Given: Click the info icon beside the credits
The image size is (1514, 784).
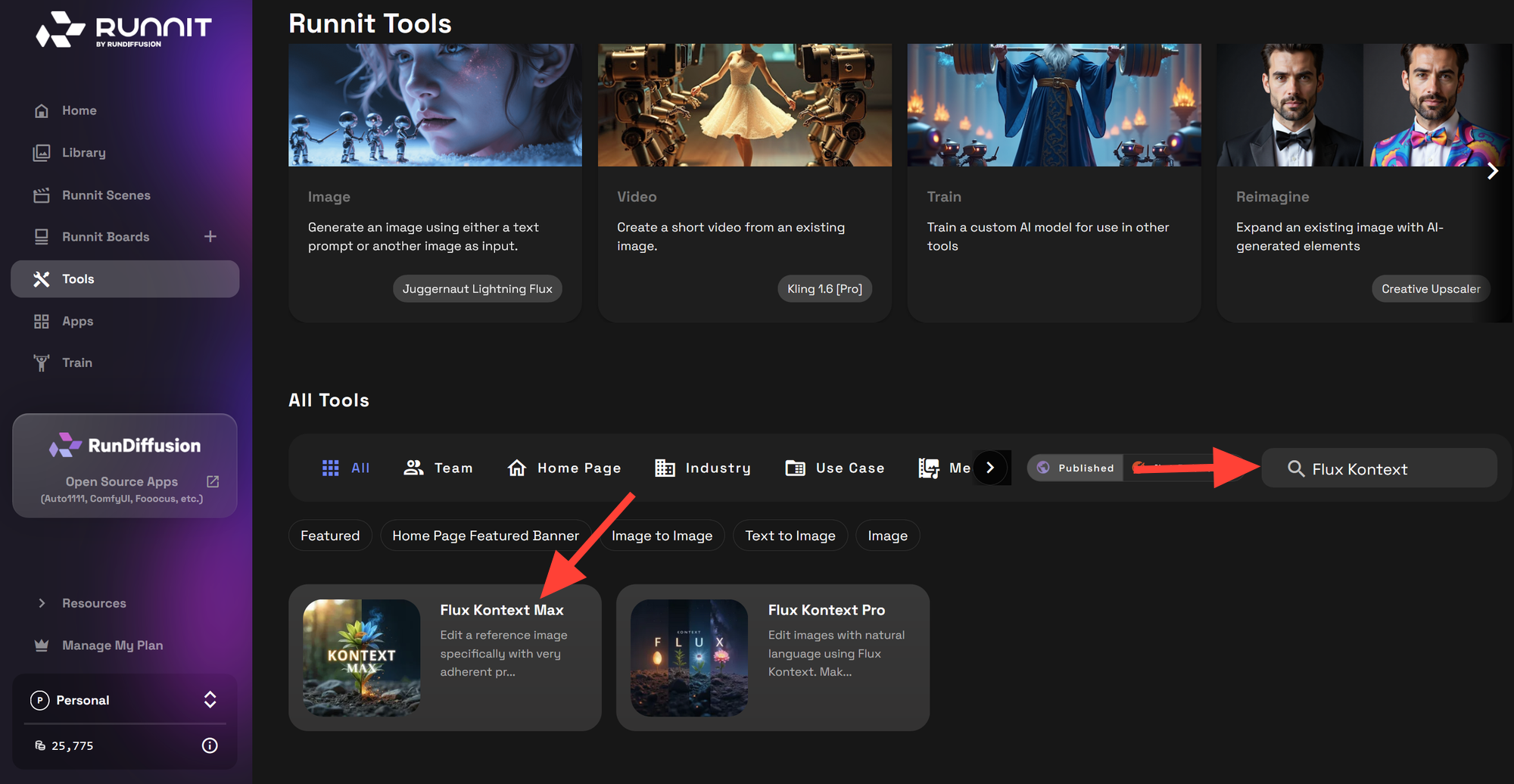Looking at the screenshot, I should pos(210,745).
